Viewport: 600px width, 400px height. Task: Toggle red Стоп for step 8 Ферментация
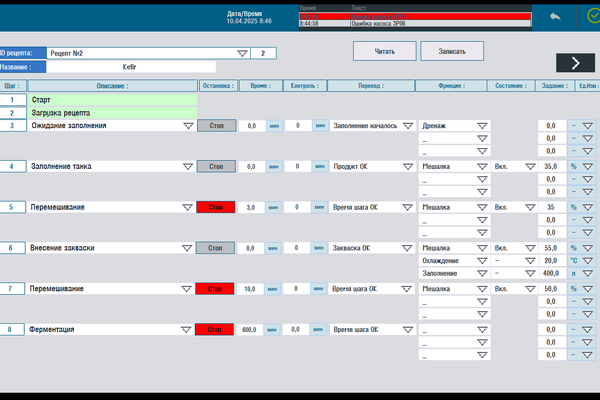217,329
